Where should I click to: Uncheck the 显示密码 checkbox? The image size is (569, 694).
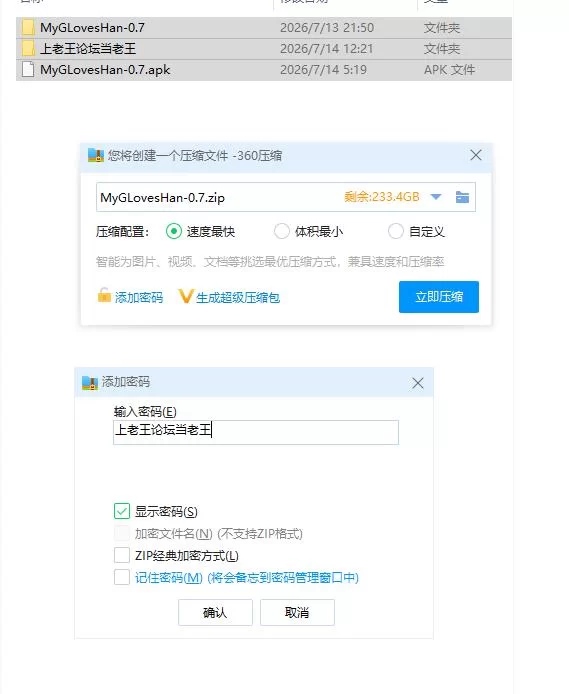tap(122, 511)
